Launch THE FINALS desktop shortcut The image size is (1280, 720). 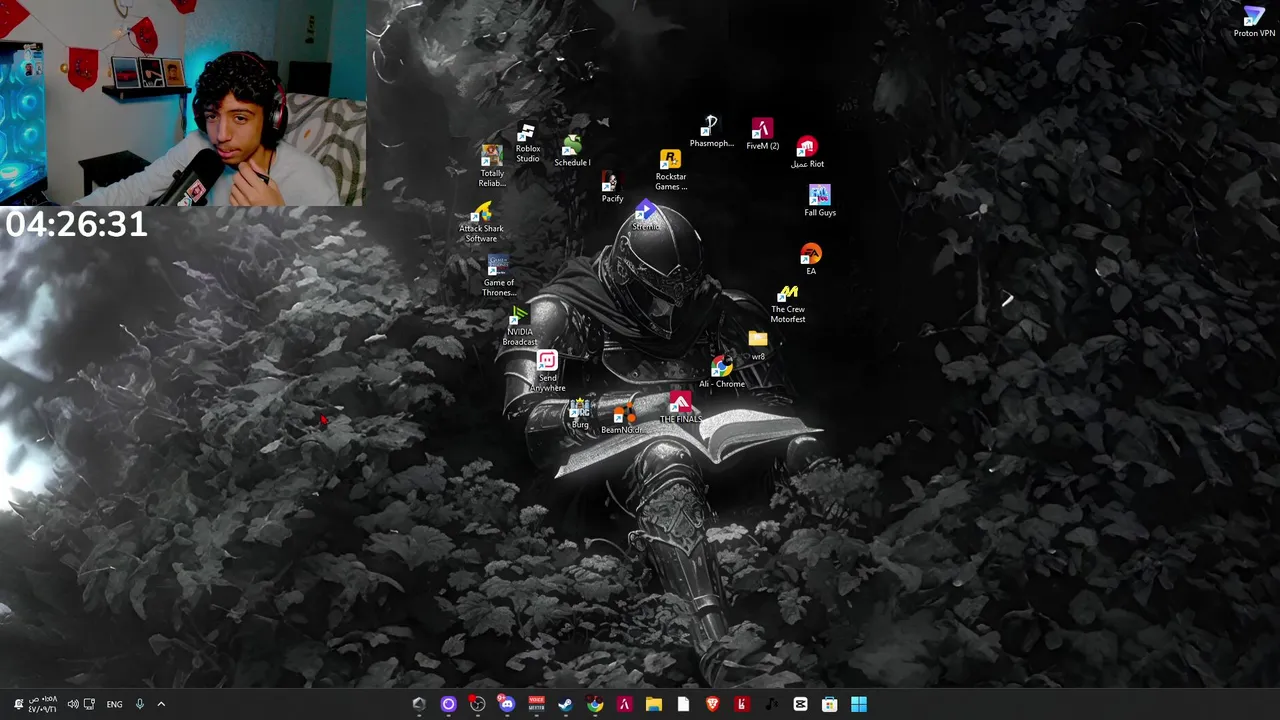pos(680,409)
